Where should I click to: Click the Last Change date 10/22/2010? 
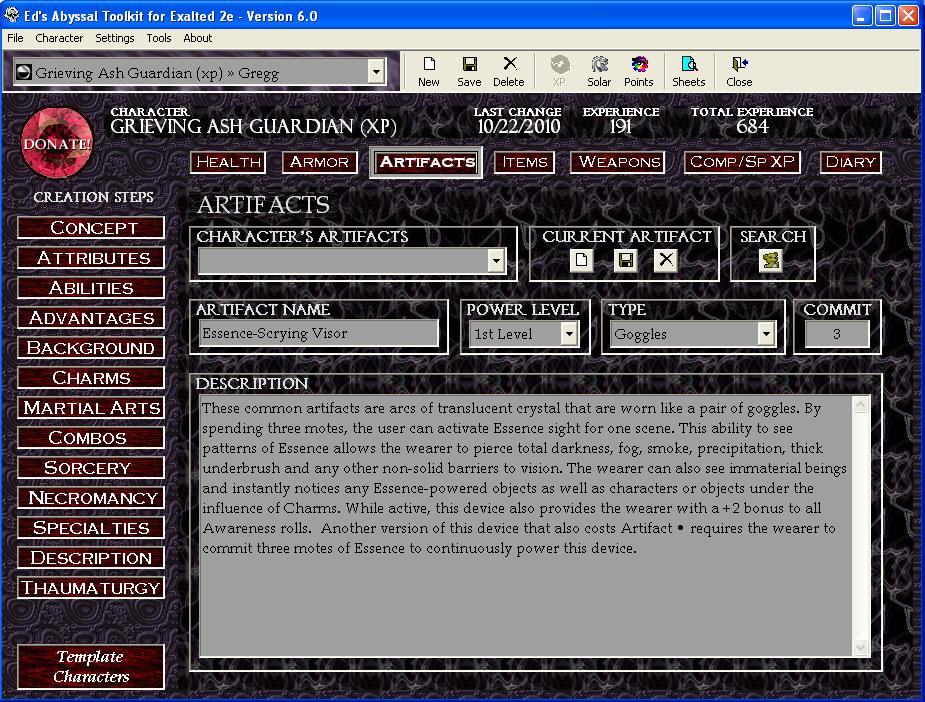coord(518,126)
